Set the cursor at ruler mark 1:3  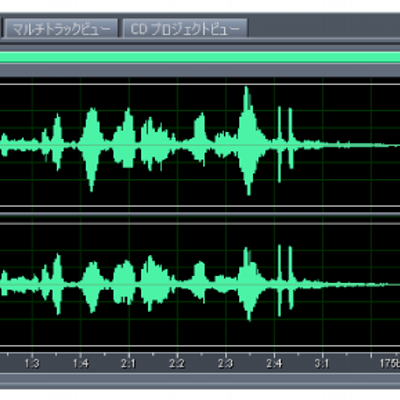click(x=32, y=364)
